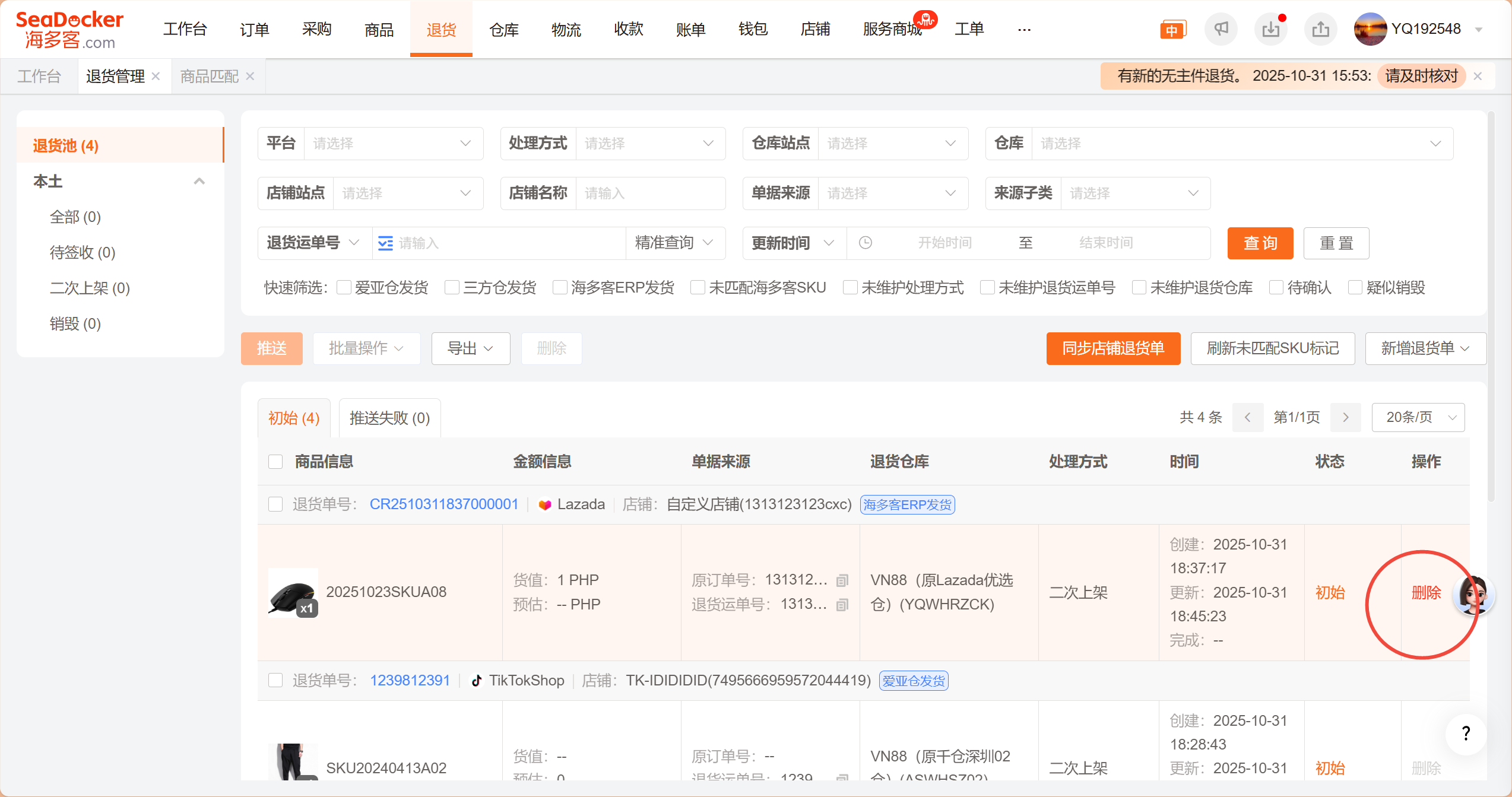Screen dimensions: 1512x797
Task: Open the help question mark button
Action: (1466, 734)
